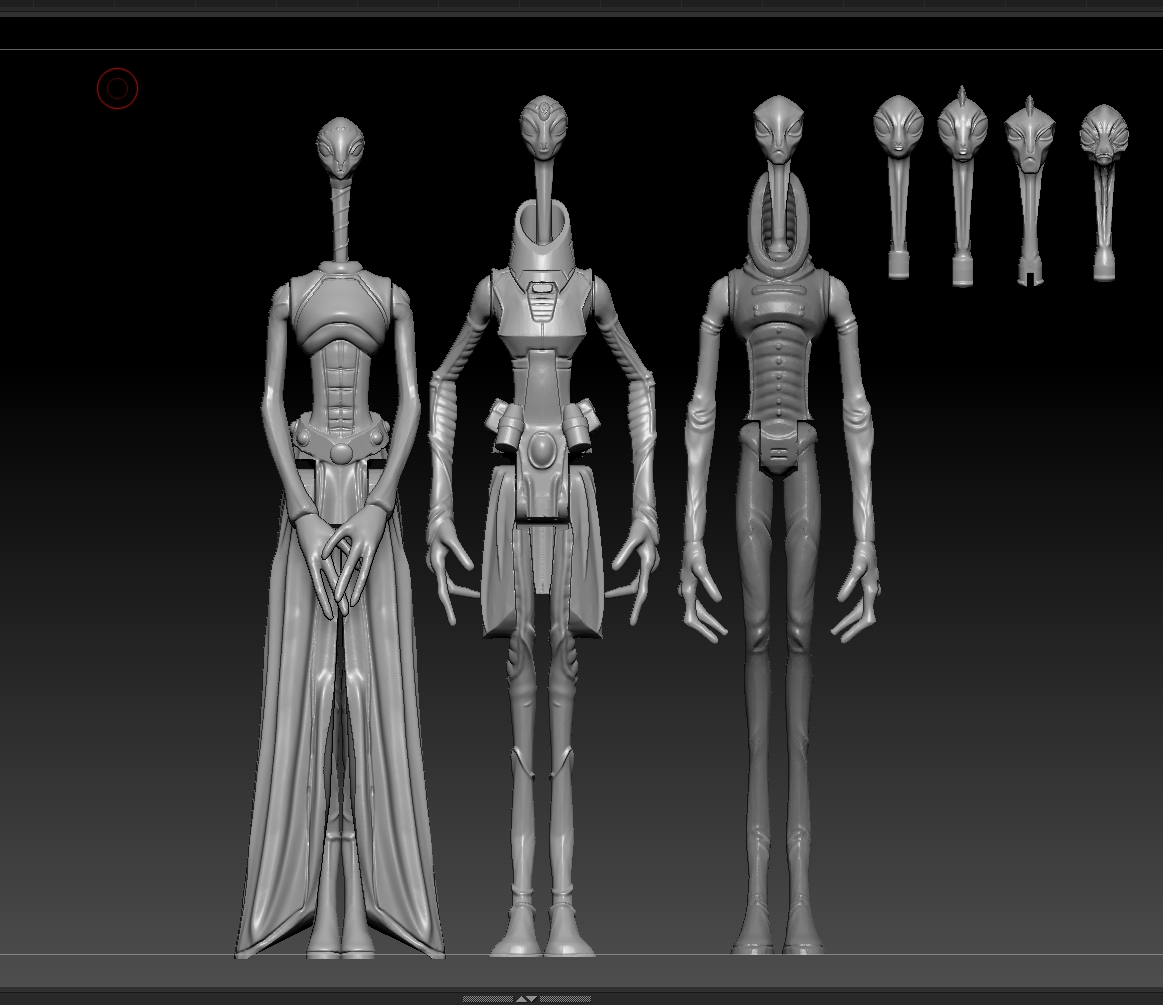Screen dimensions: 1163x1005
Task: Click the dotted grip right of the divider arrows
Action: pyautogui.click(x=565, y=999)
